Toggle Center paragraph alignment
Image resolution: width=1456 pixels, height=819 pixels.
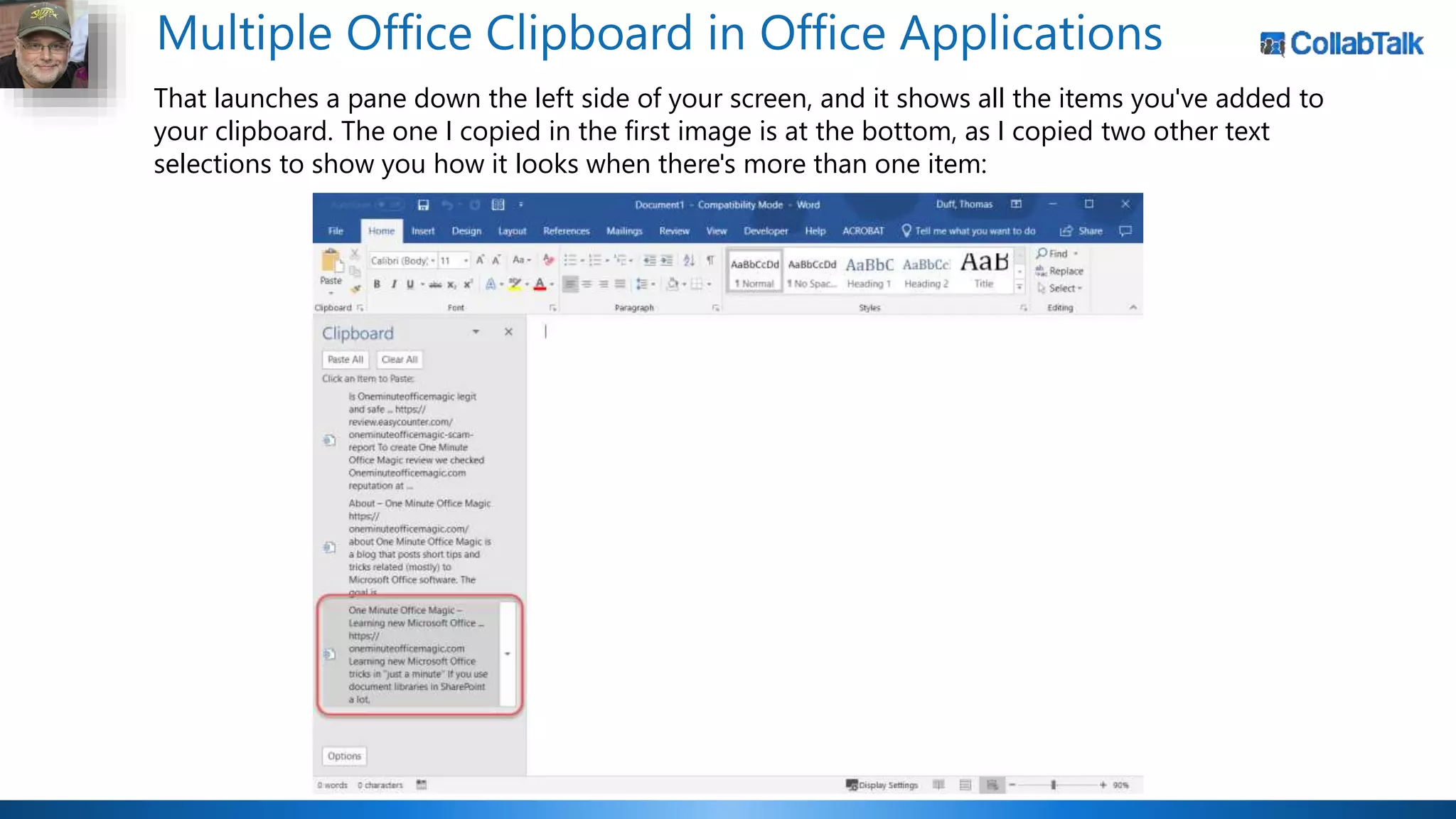tap(587, 284)
